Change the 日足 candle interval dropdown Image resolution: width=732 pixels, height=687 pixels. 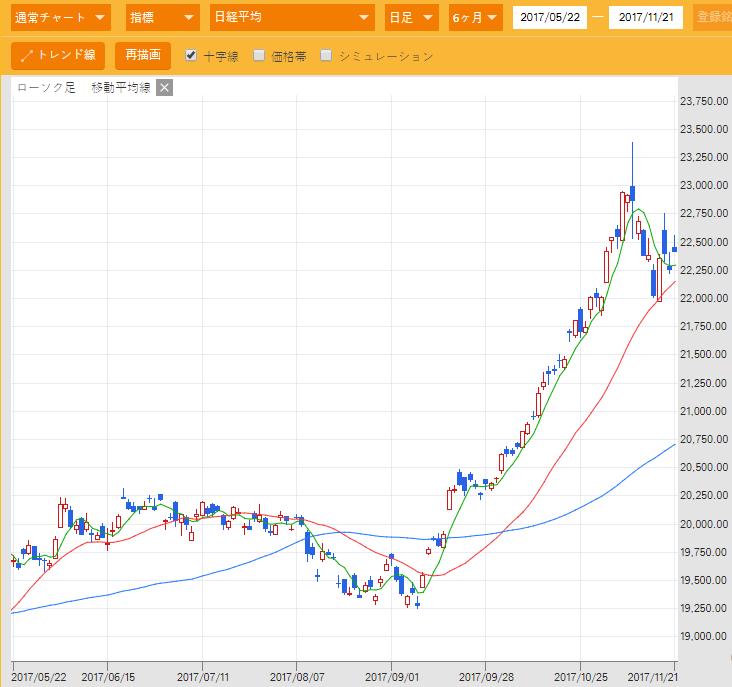tap(411, 17)
